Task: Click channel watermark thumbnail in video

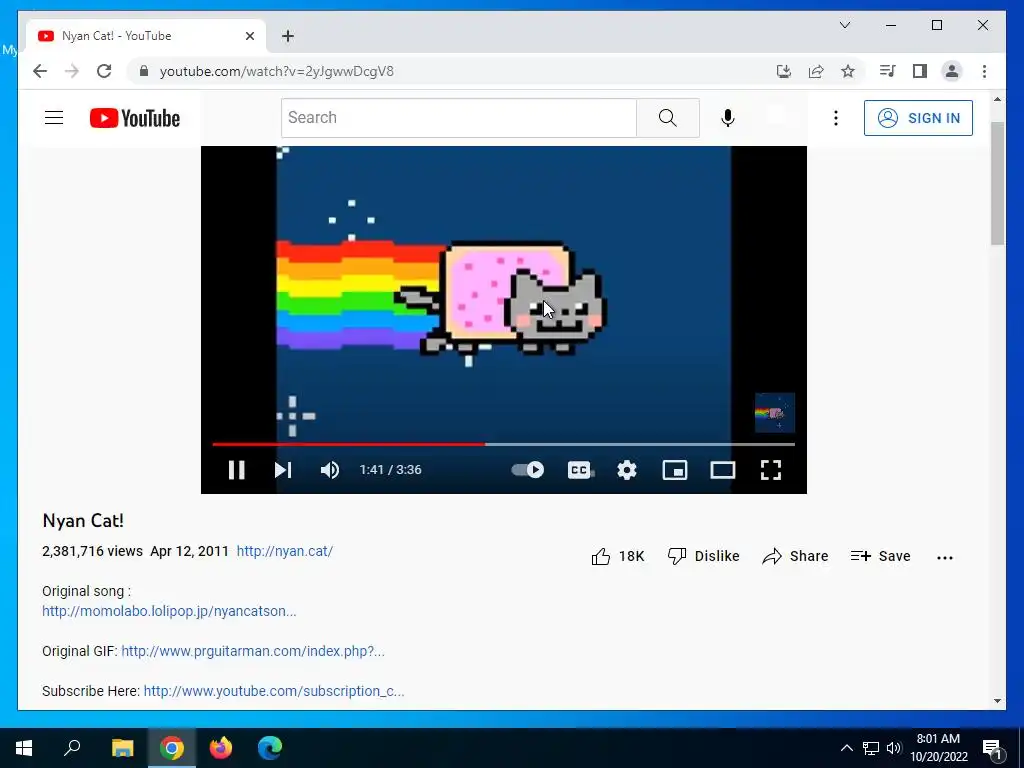Action: pyautogui.click(x=775, y=413)
